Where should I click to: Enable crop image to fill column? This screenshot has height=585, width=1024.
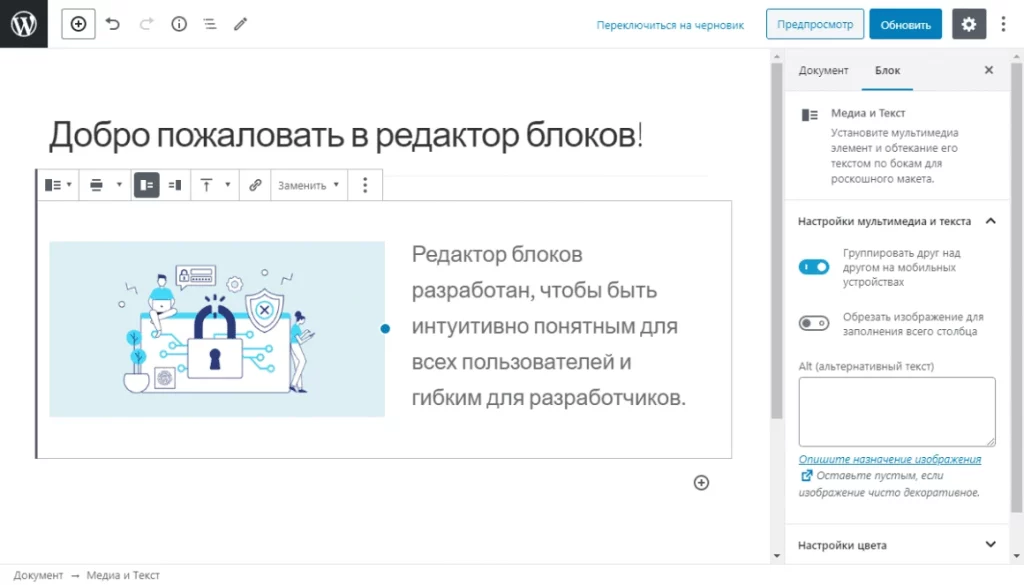click(814, 322)
